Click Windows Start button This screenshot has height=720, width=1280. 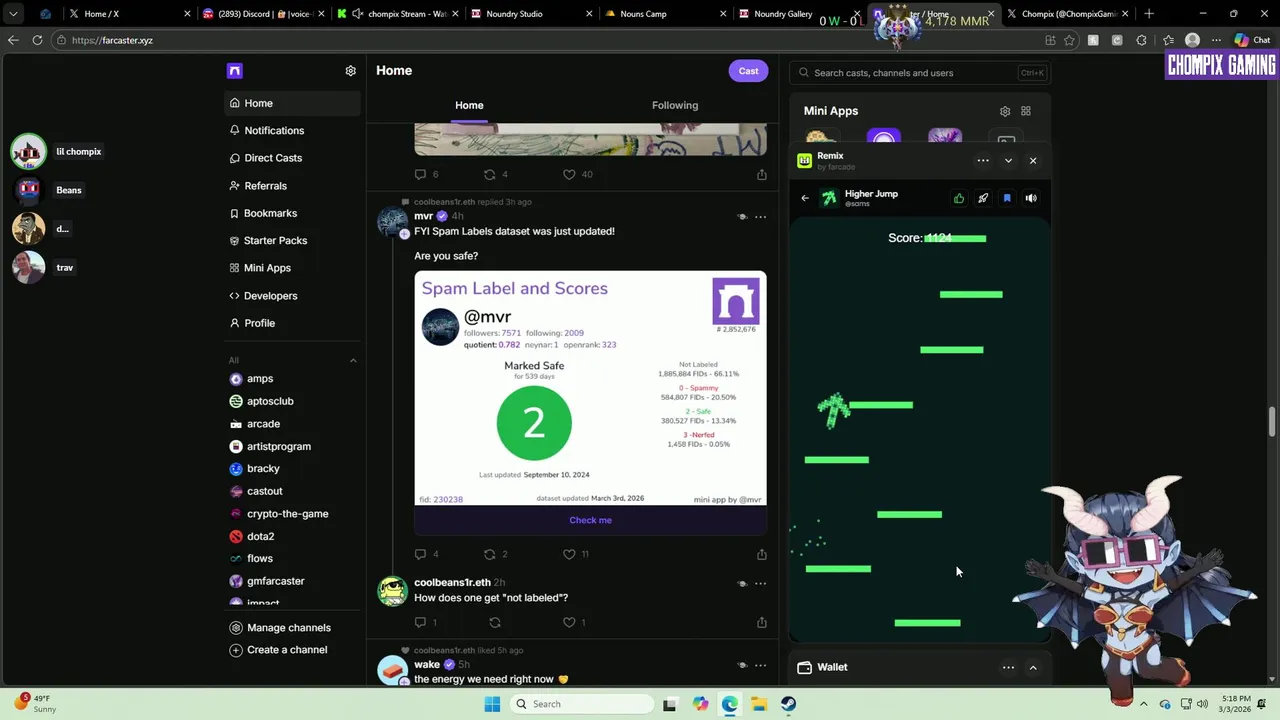[492, 704]
